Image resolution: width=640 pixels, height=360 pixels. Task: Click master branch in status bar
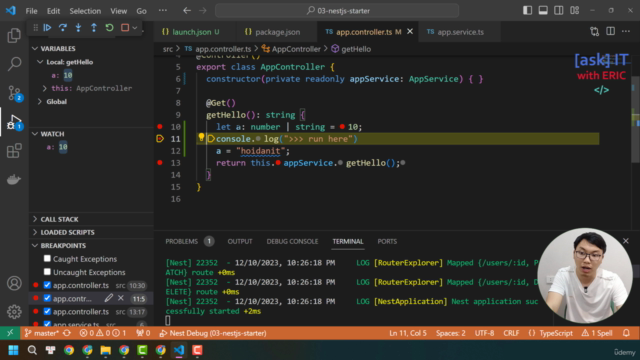tap(43, 333)
